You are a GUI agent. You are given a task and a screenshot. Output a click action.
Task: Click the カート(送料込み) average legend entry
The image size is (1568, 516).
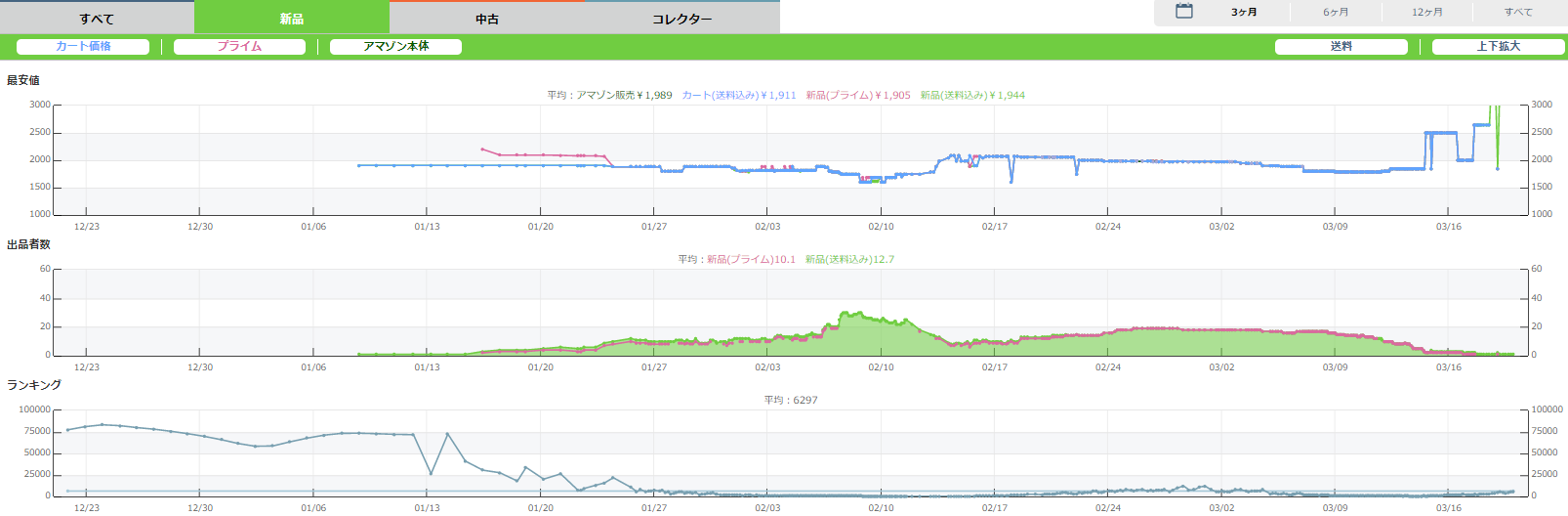tap(738, 96)
